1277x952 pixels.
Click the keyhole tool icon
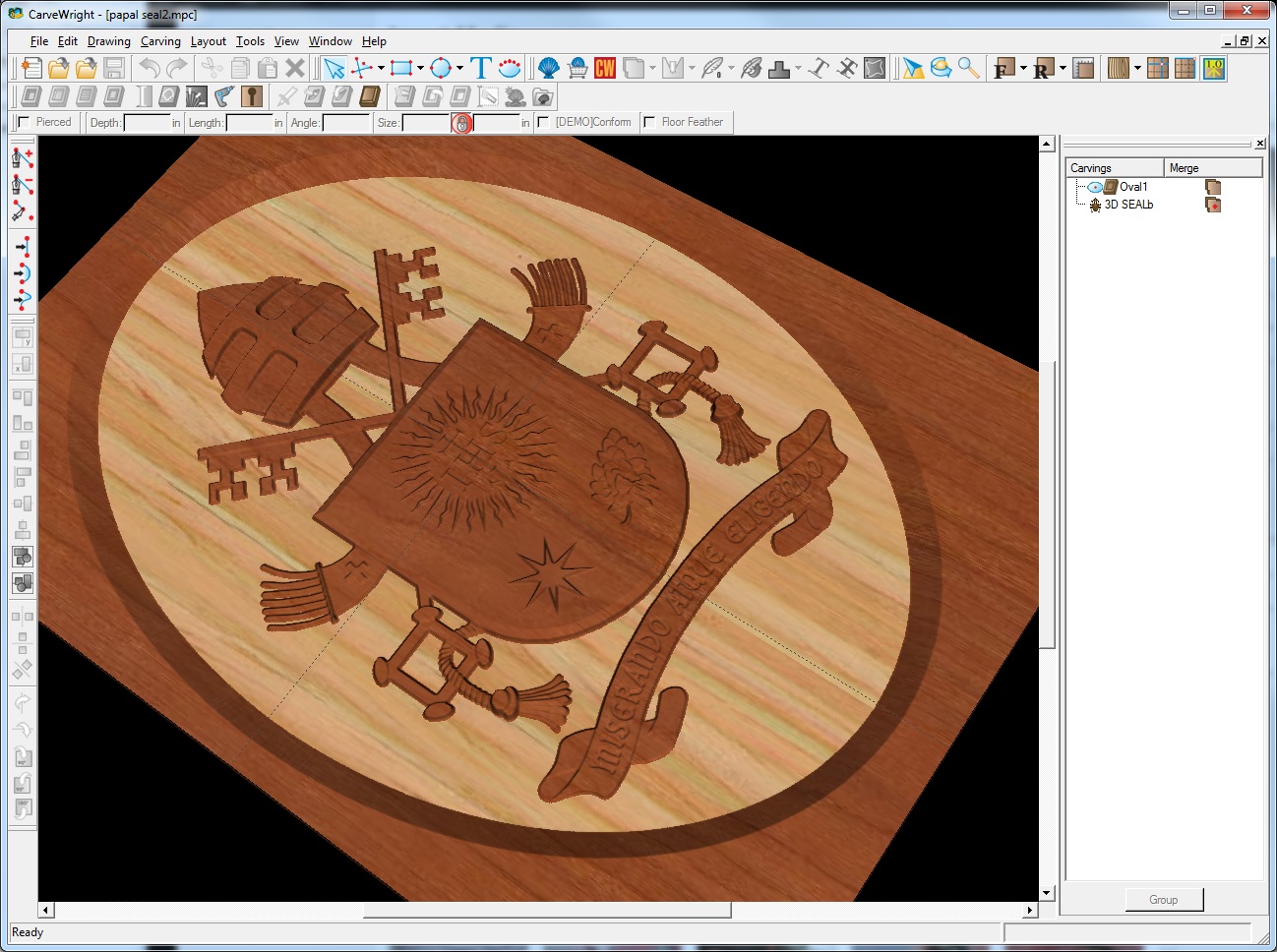click(252, 96)
